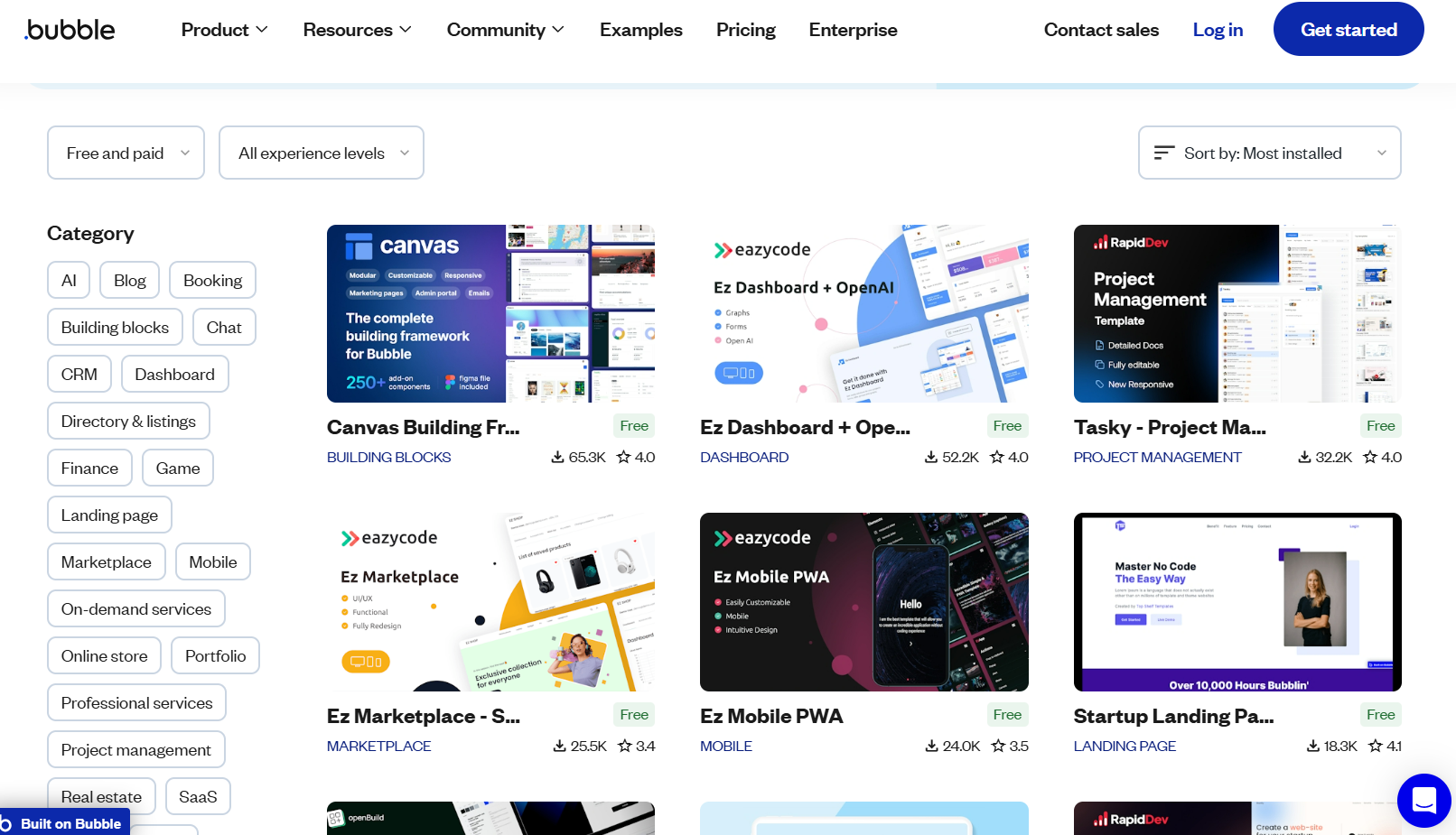Toggle the Blog category filter

click(x=130, y=280)
